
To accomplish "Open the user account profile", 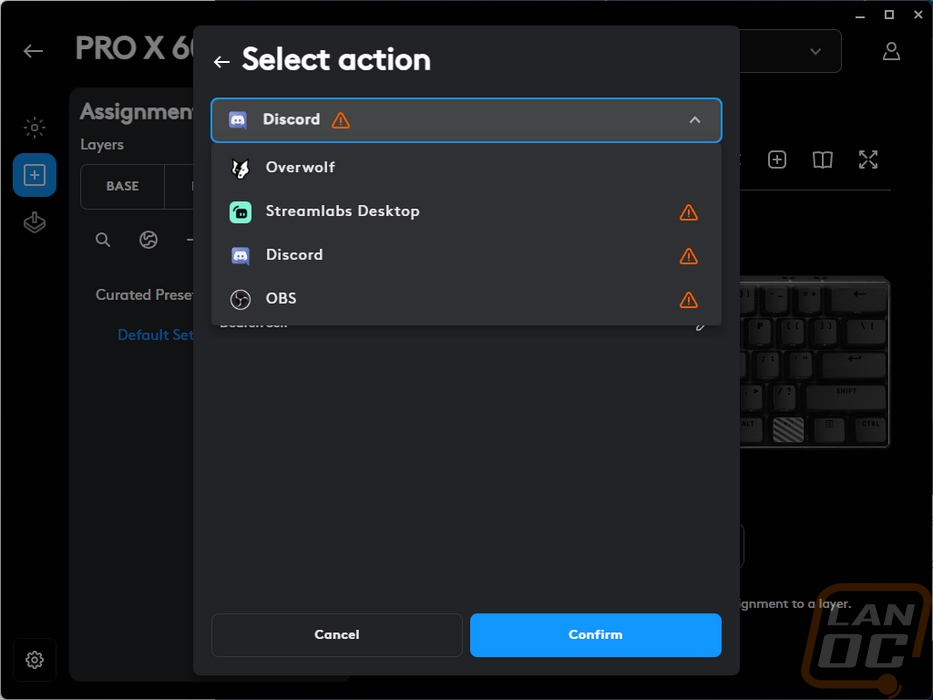I will pyautogui.click(x=891, y=51).
